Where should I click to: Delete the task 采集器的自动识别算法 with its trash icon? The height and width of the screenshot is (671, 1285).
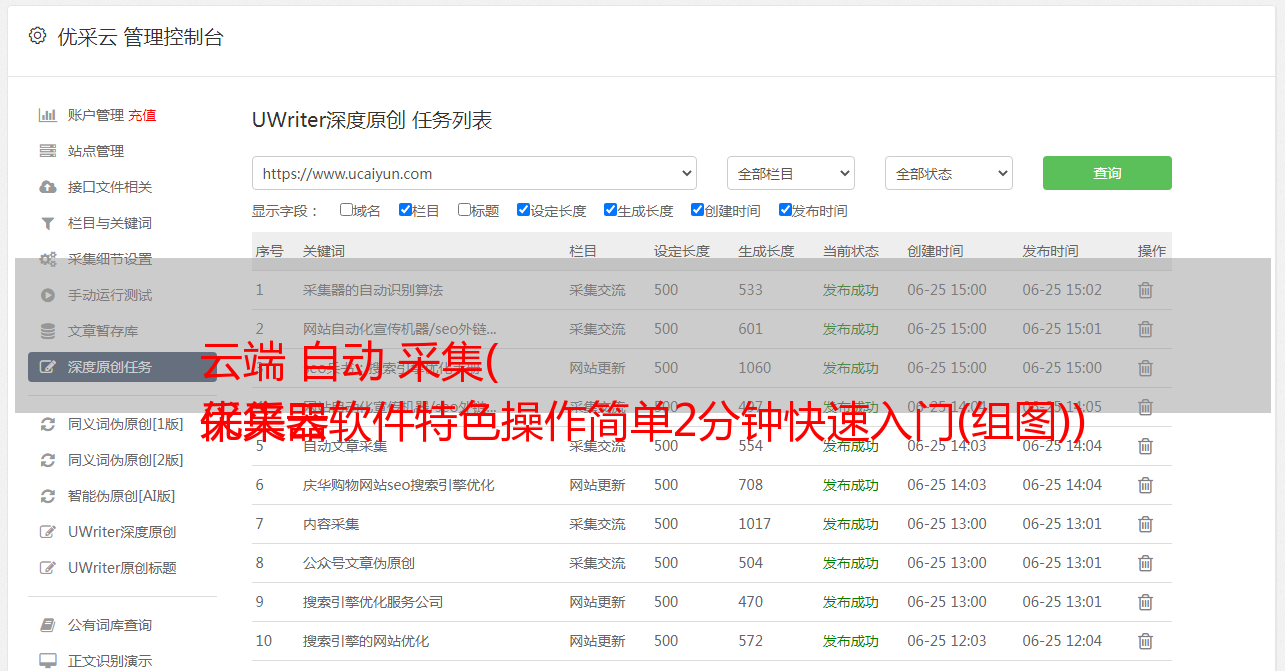point(1145,290)
